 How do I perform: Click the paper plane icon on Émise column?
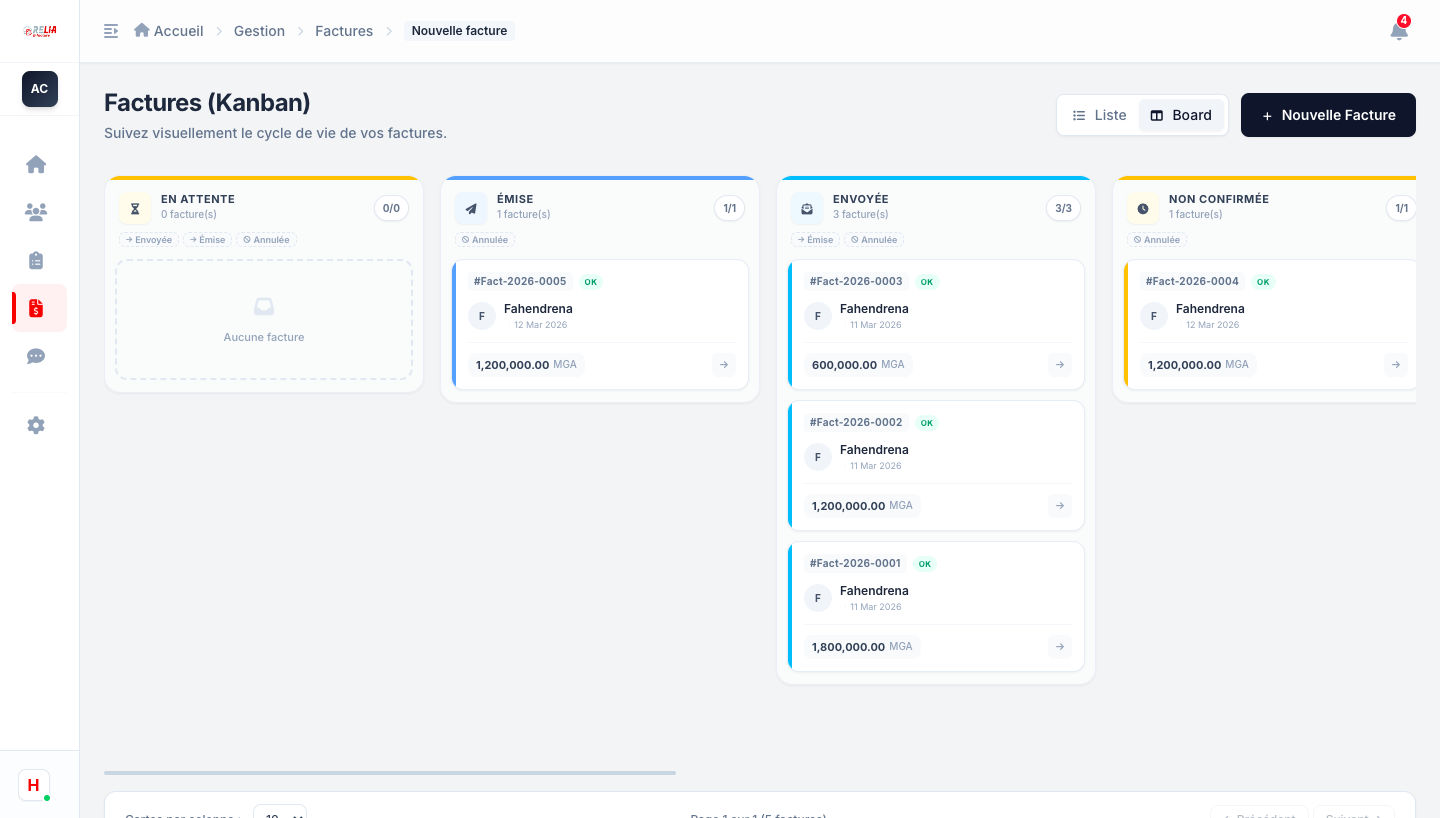(471, 208)
